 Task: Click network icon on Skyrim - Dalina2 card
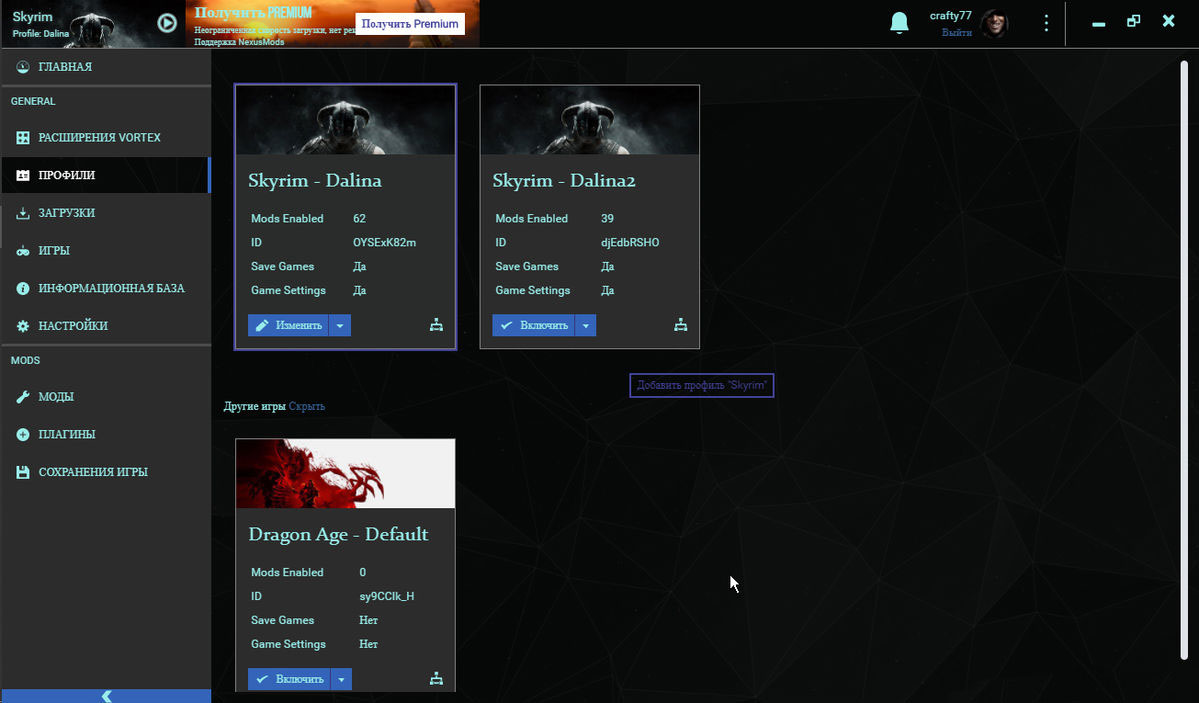pyautogui.click(x=680, y=325)
